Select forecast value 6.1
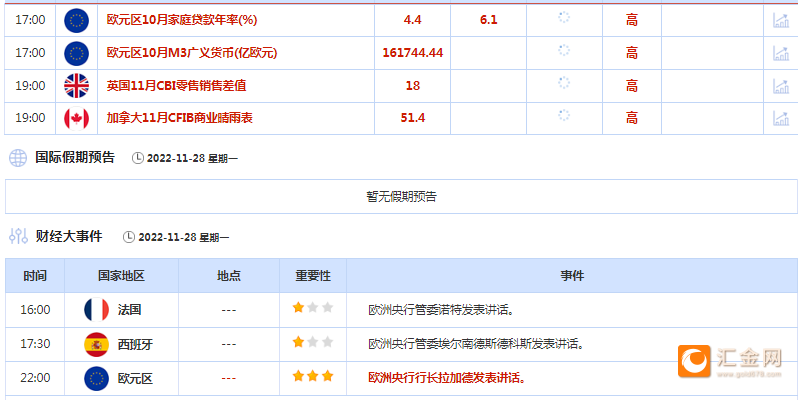 [489, 20]
